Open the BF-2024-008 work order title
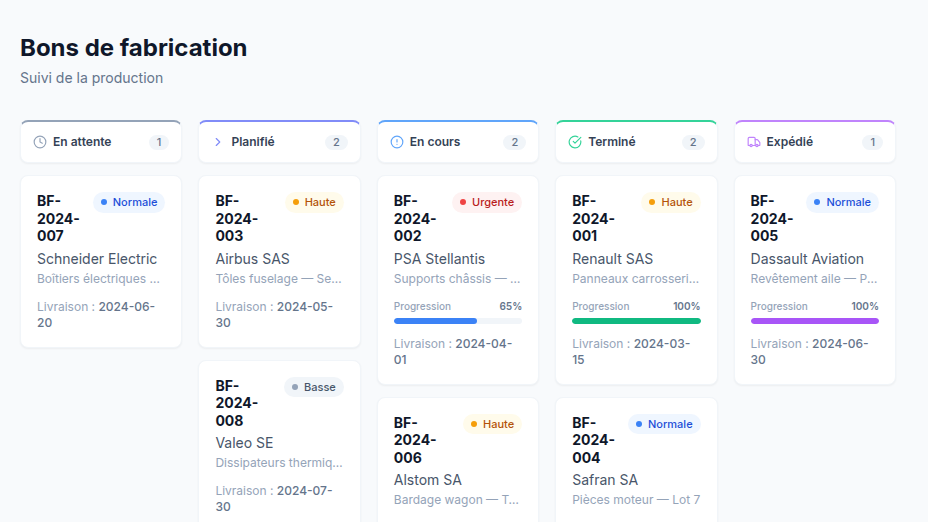The image size is (928, 522). (x=237, y=403)
